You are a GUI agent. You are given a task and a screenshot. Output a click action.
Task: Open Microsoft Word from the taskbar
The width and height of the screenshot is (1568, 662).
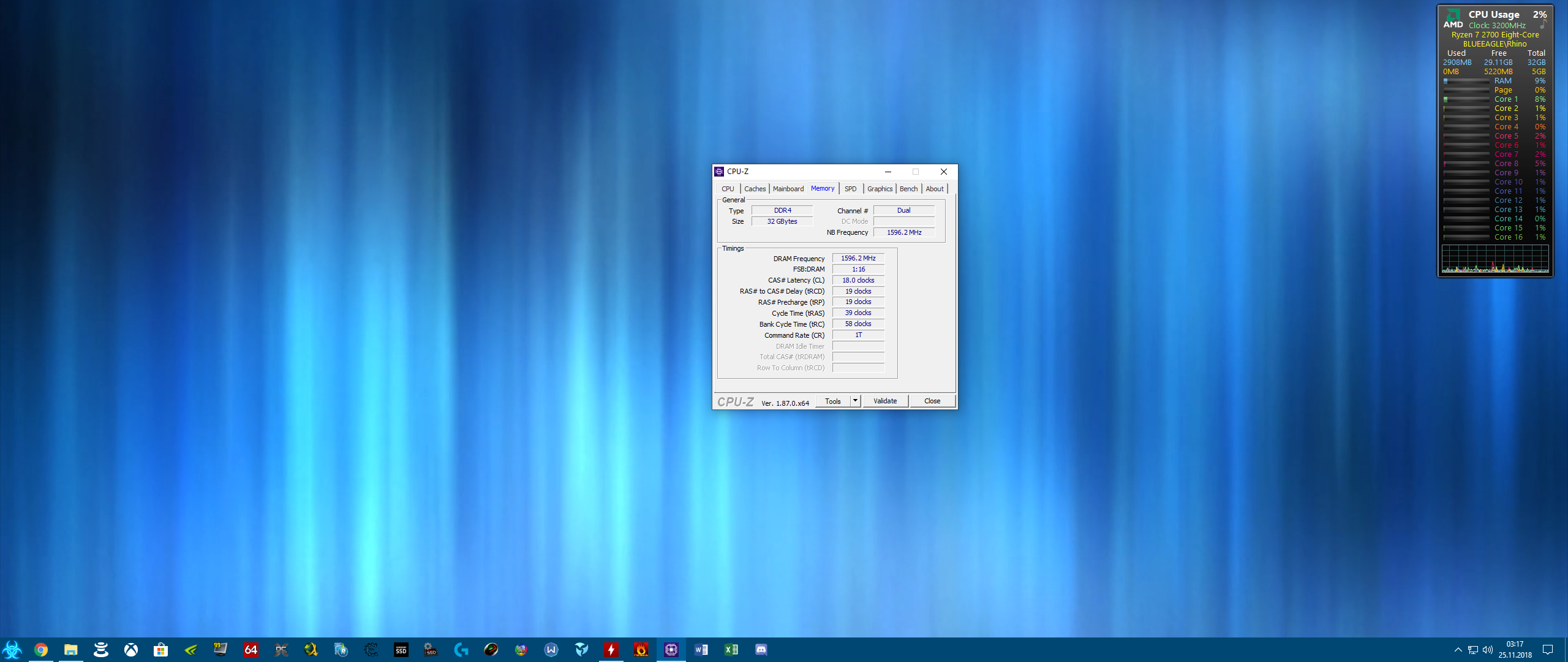(701, 650)
